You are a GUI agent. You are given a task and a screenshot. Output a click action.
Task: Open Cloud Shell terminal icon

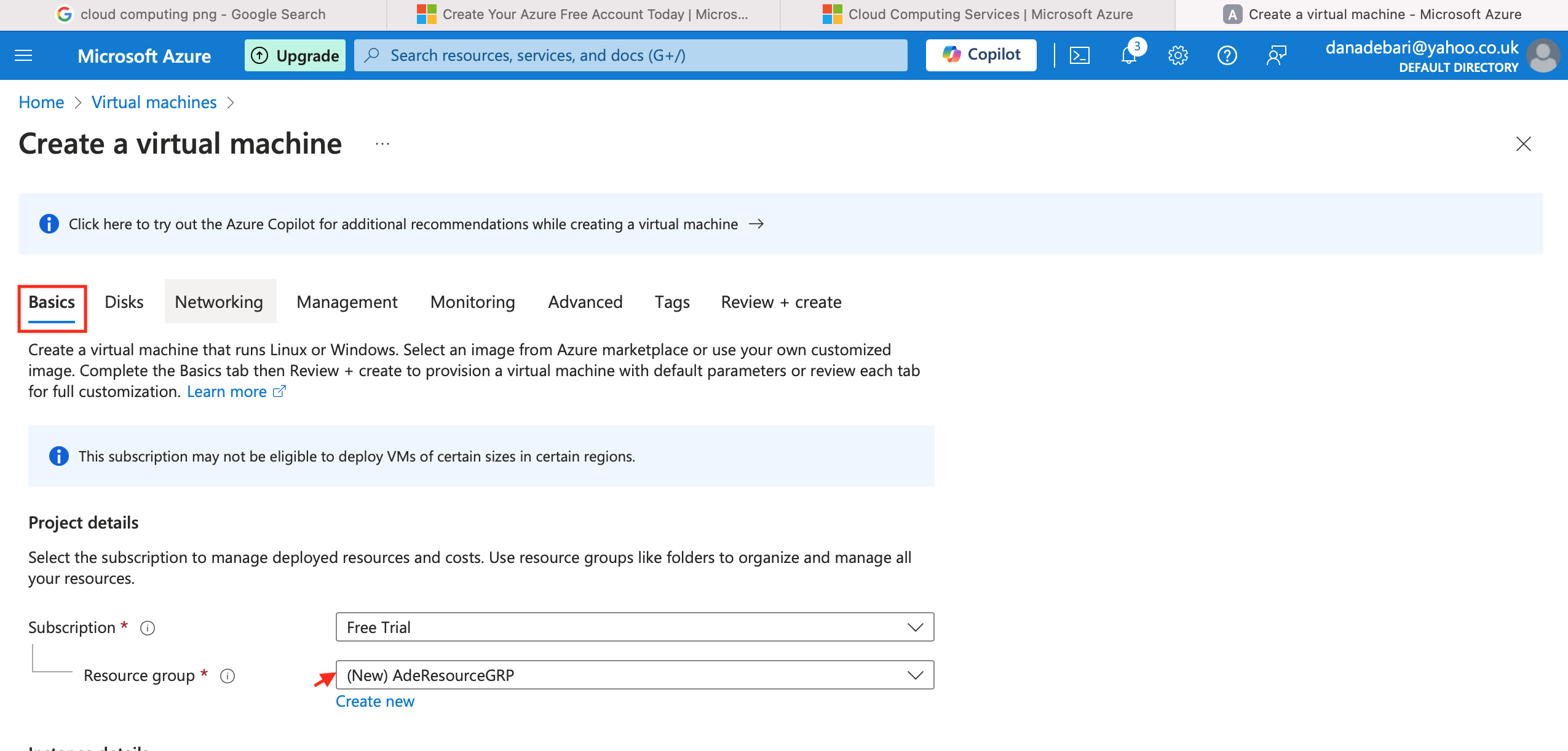[1080, 56]
